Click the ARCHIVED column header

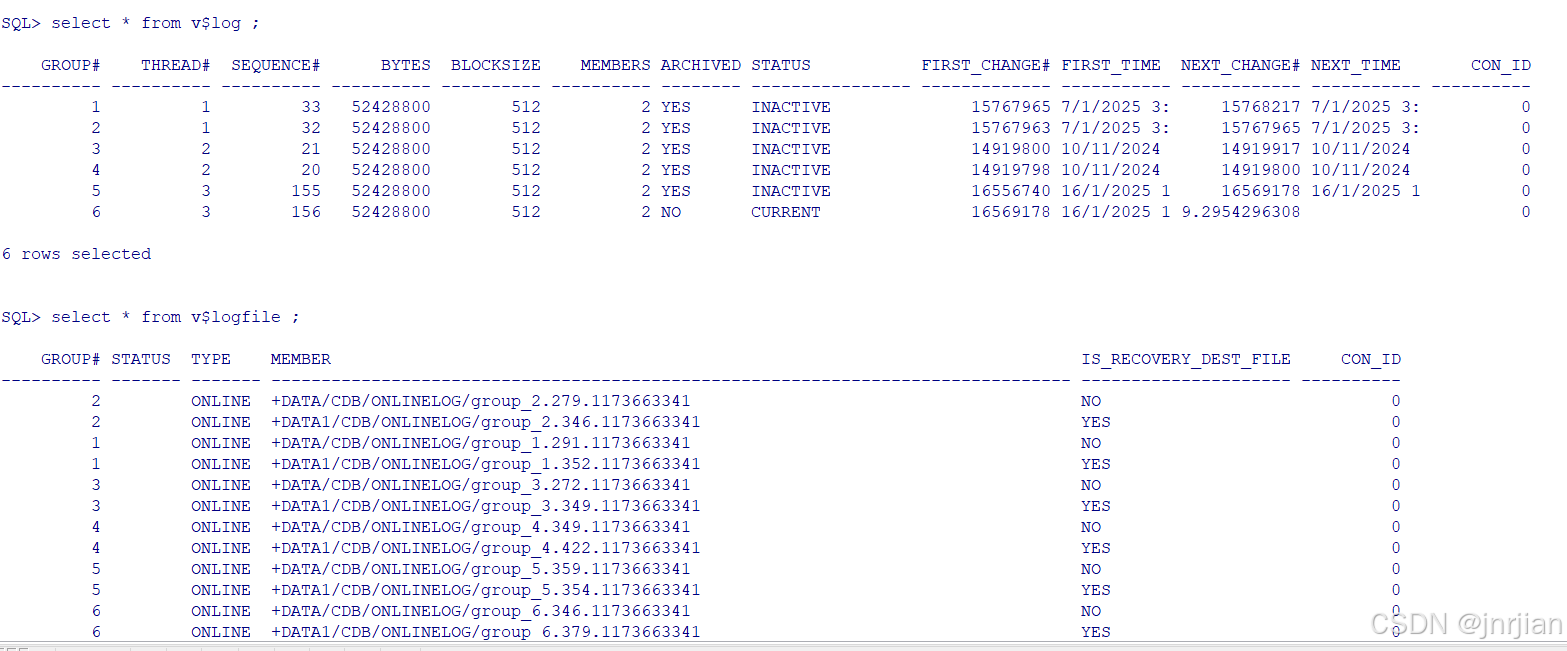[x=700, y=64]
